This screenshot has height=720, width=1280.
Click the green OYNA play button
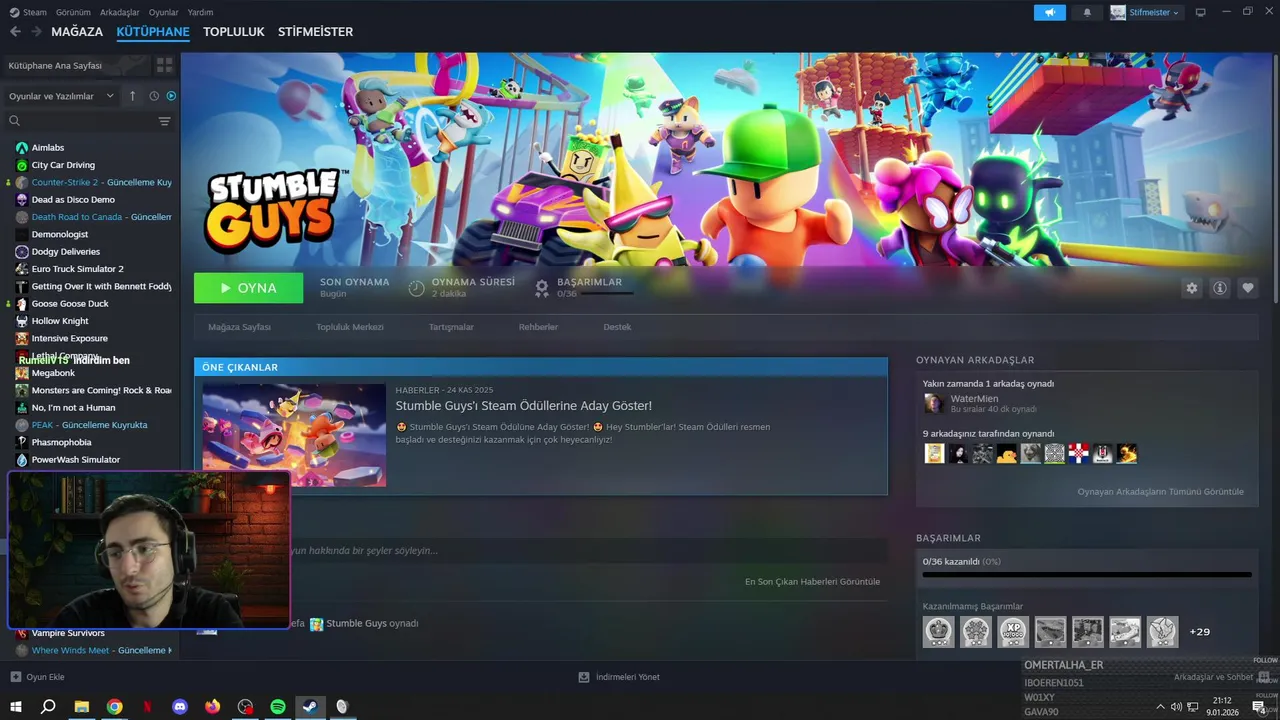point(248,288)
